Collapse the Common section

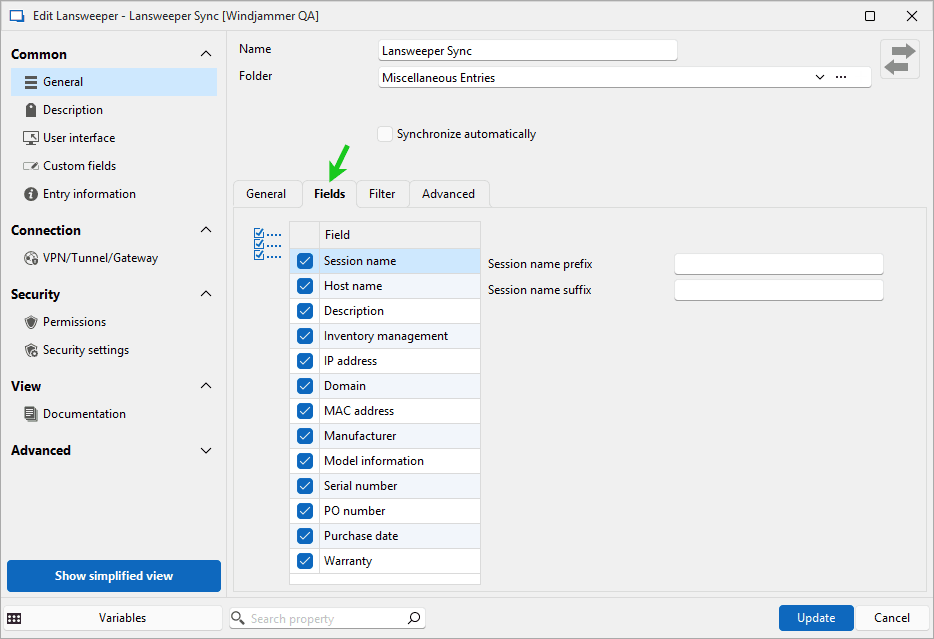(x=206, y=54)
